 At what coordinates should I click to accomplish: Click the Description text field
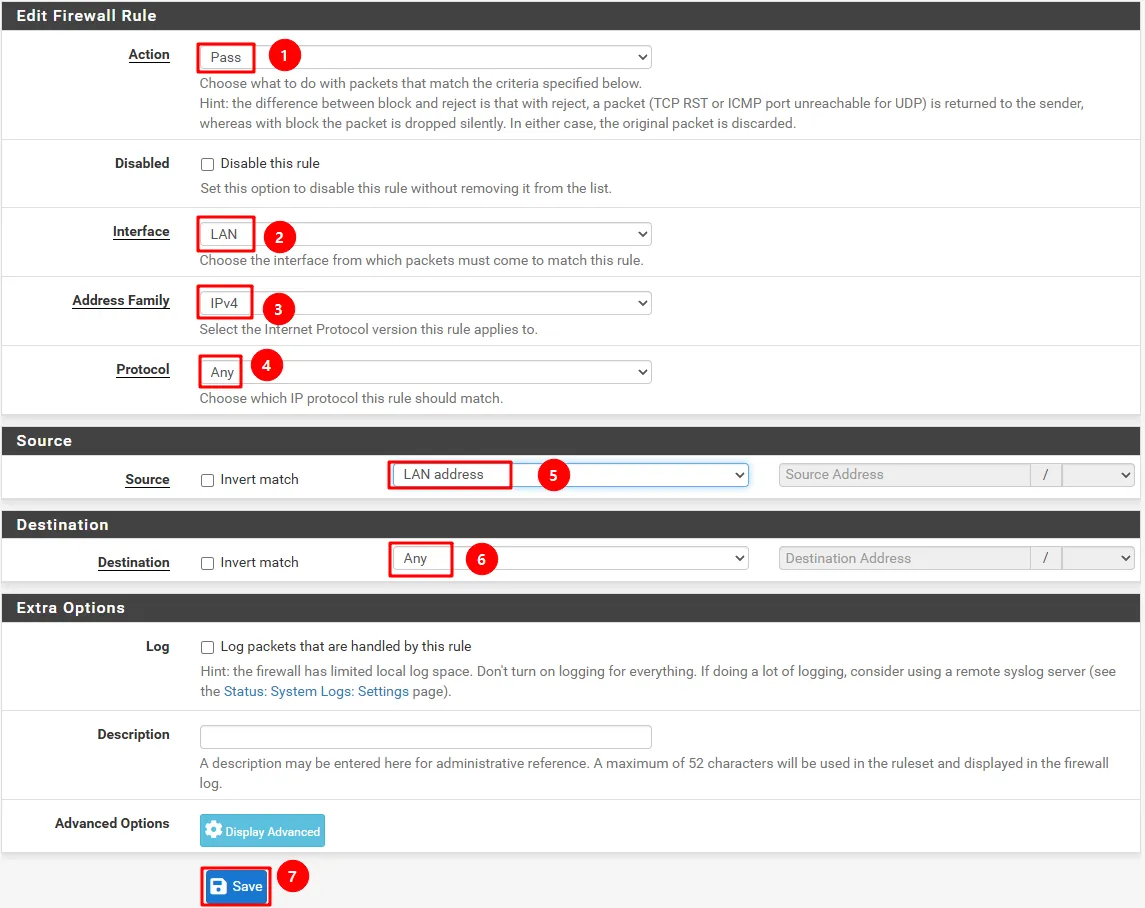(426, 736)
